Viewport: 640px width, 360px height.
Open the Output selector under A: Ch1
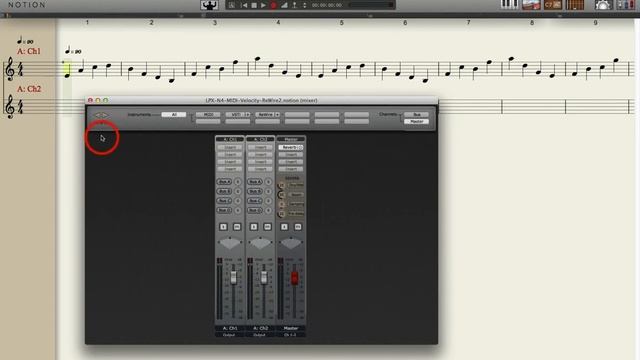(x=230, y=335)
